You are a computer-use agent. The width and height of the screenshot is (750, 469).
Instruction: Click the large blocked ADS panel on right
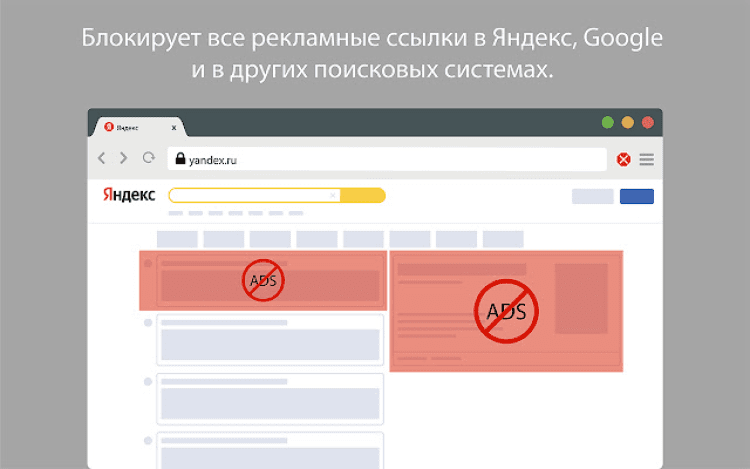coord(506,311)
